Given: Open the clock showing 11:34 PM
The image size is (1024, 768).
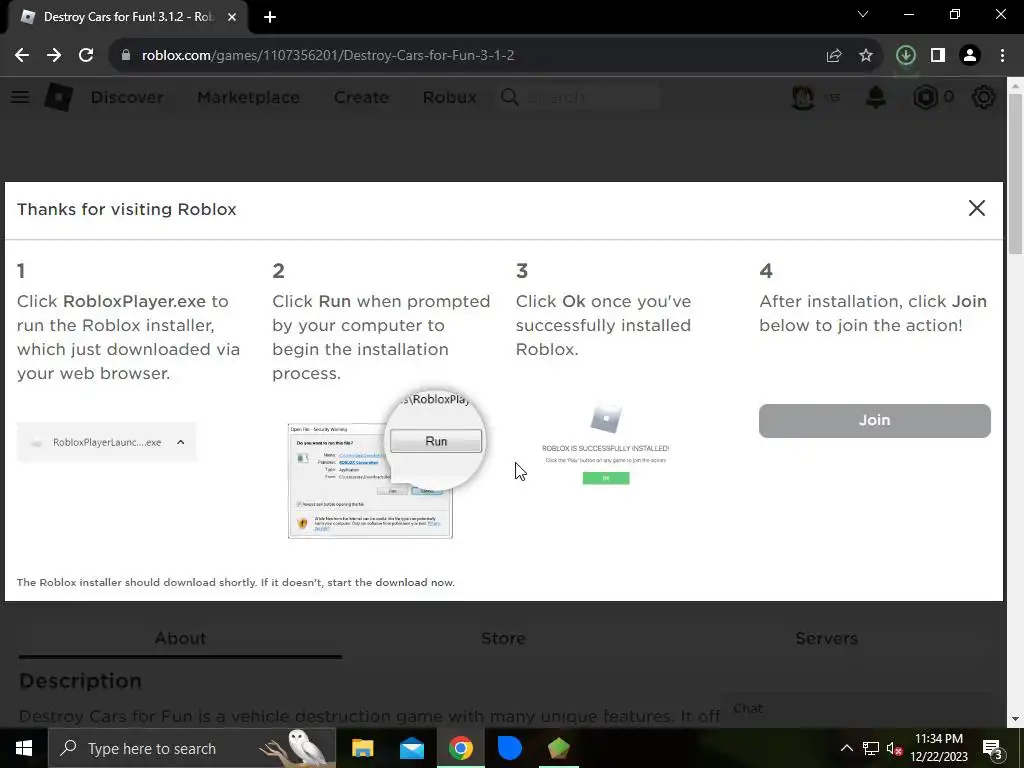Looking at the screenshot, I should tap(939, 748).
